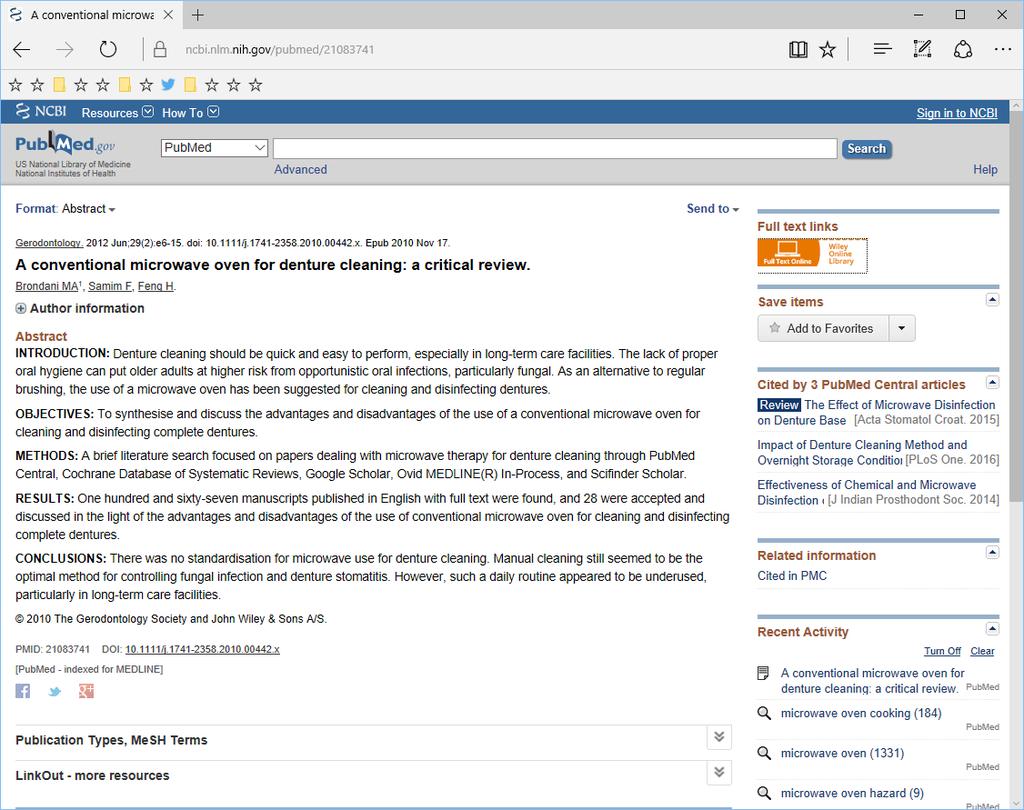Click the document icon in Recent Activity
Viewport: 1024px width, 810px height.
[763, 673]
